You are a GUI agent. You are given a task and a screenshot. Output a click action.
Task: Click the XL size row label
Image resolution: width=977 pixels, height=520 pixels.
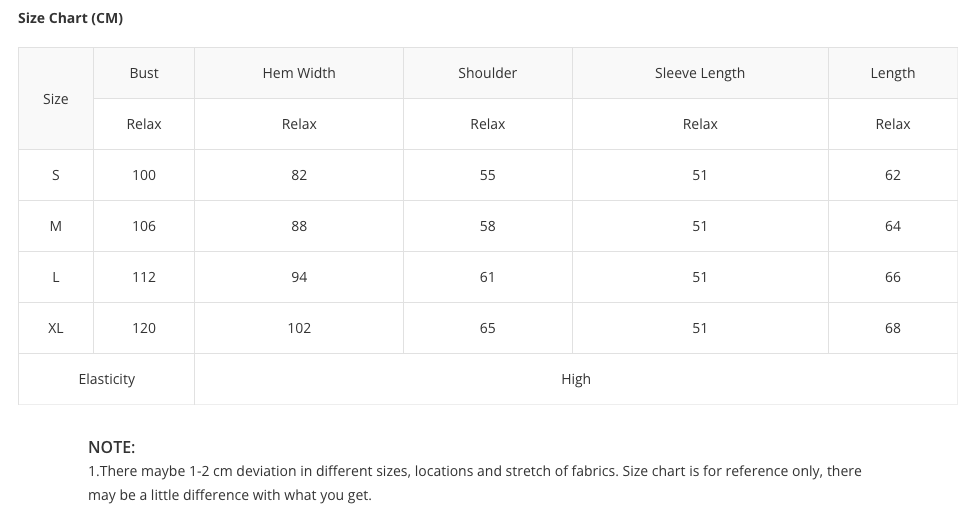click(56, 328)
